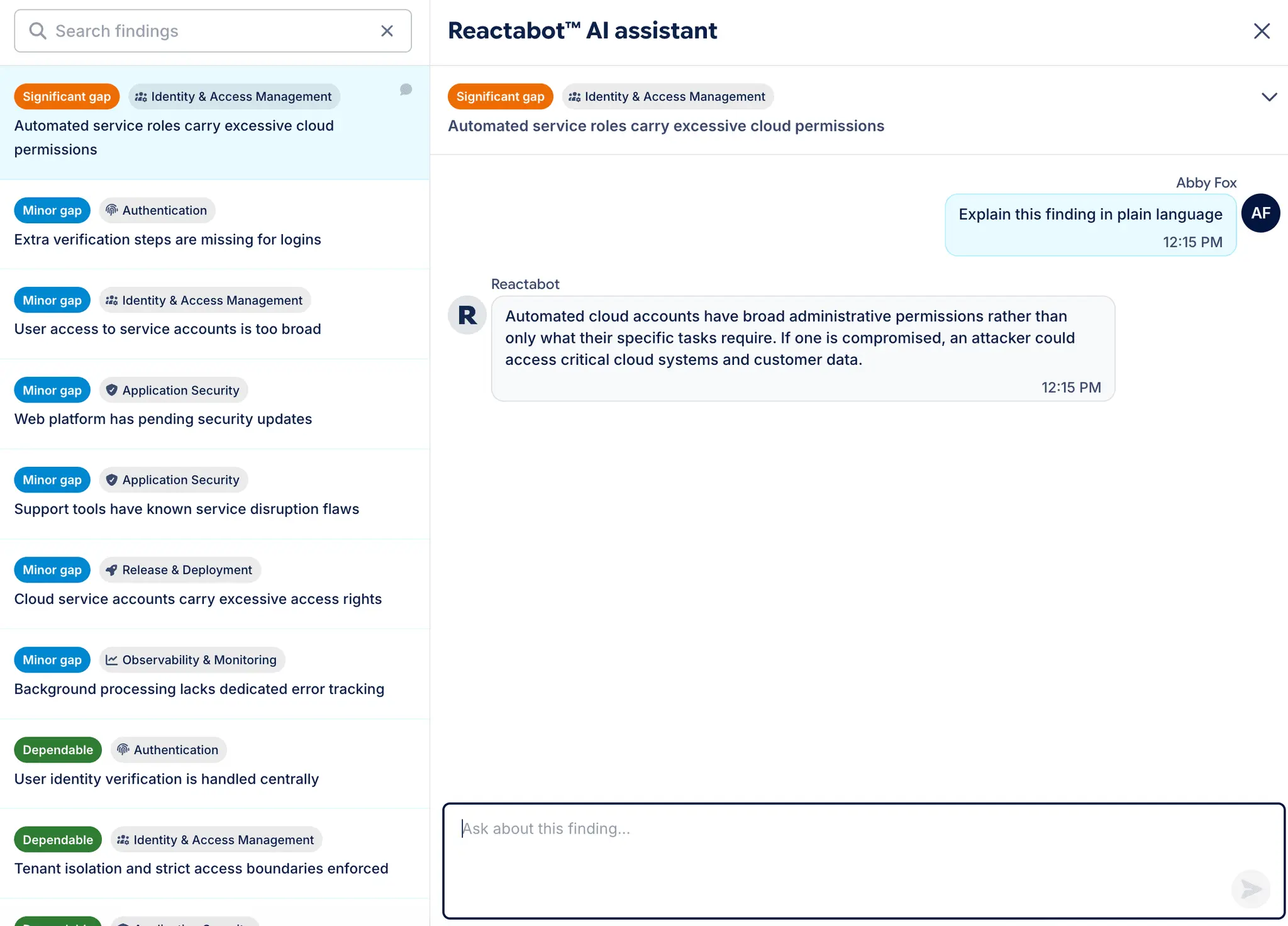Click Authentication fingerprint tag on User identity finding

pos(169,750)
